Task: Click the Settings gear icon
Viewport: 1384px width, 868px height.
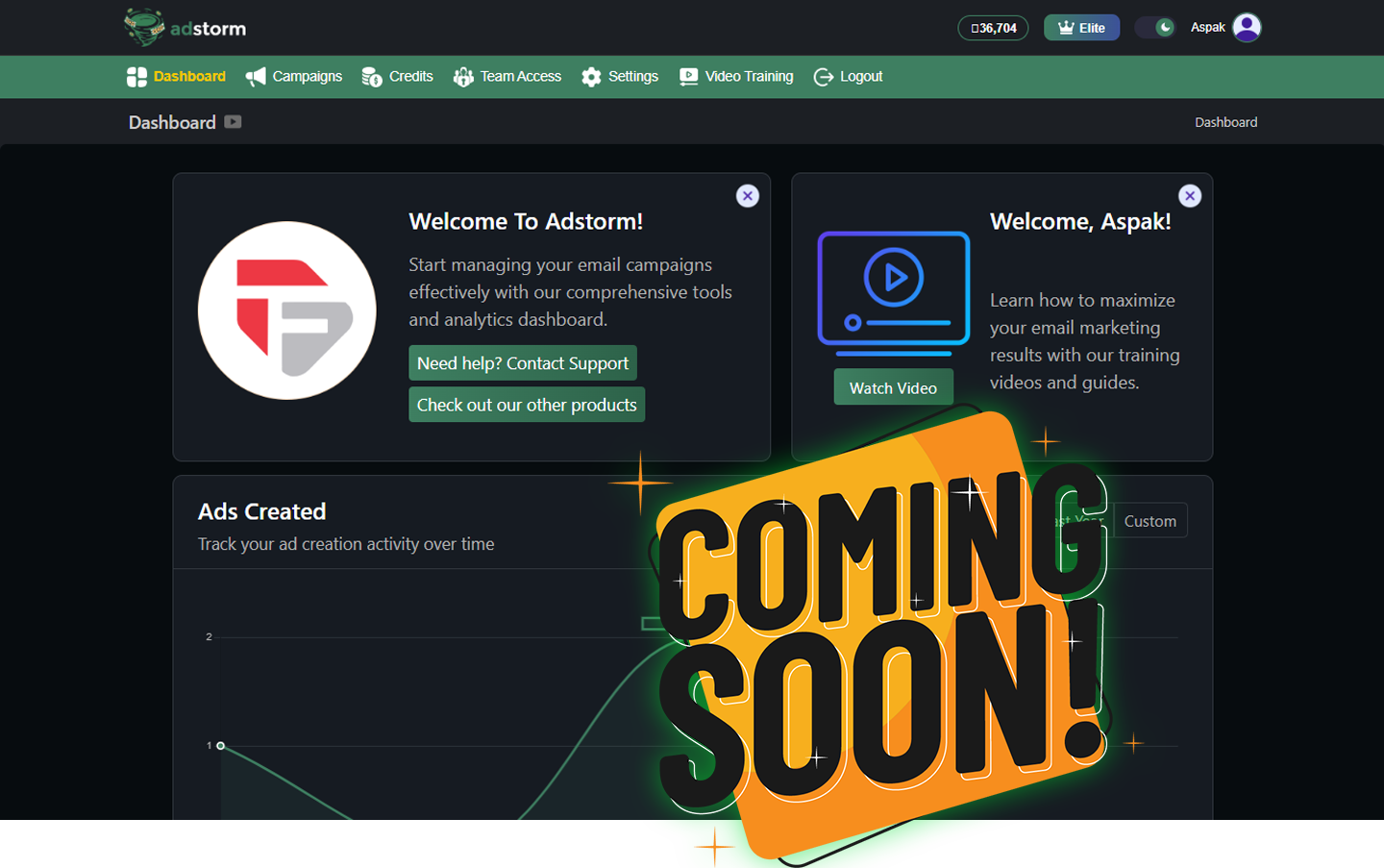Action: [x=591, y=77]
